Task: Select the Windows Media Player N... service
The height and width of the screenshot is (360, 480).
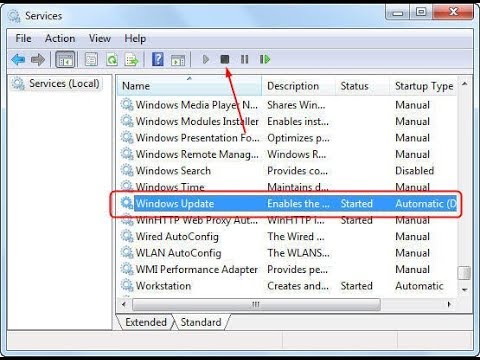Action: tap(197, 105)
